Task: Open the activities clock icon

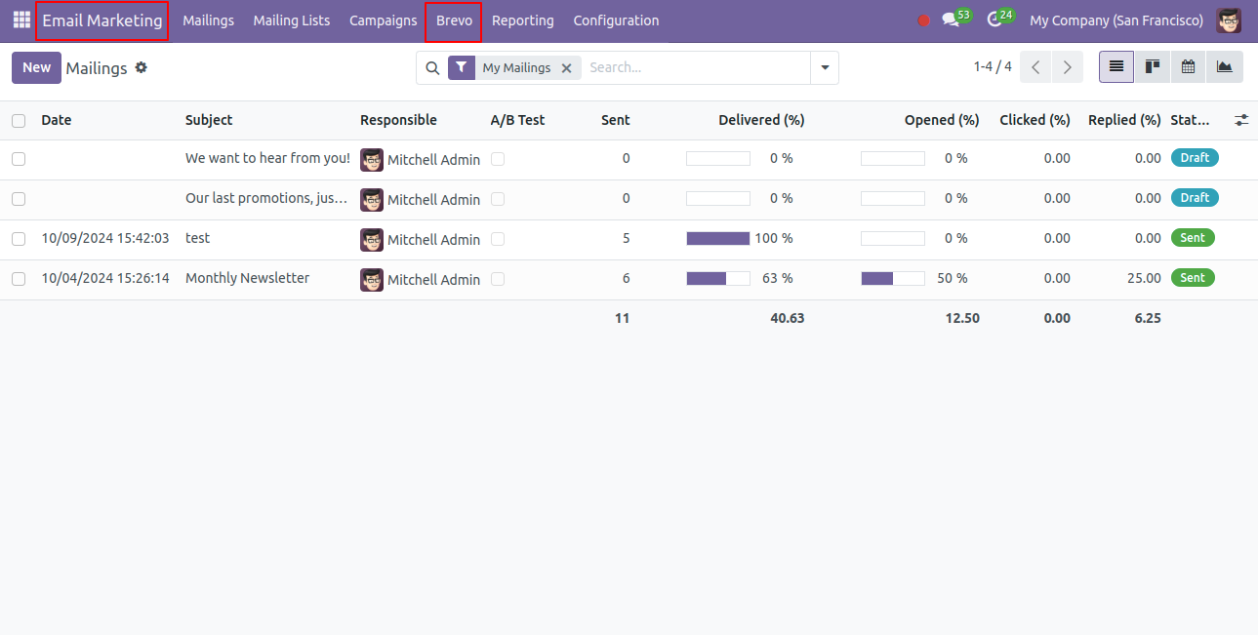Action: coord(994,20)
